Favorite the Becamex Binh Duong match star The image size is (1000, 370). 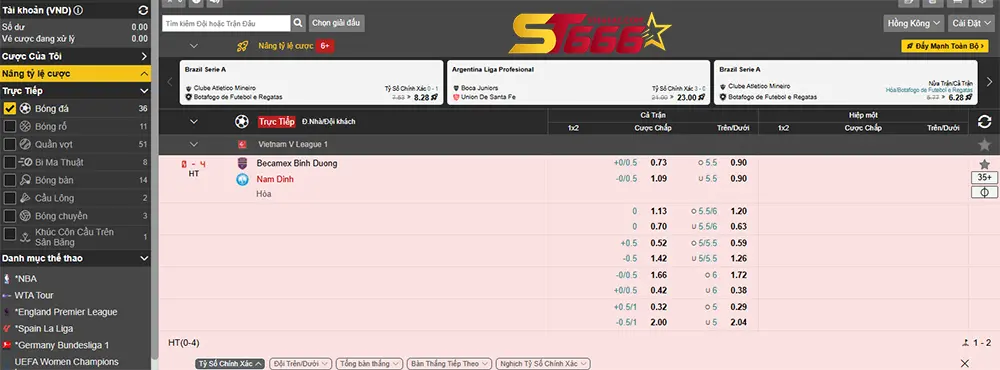tap(984, 164)
